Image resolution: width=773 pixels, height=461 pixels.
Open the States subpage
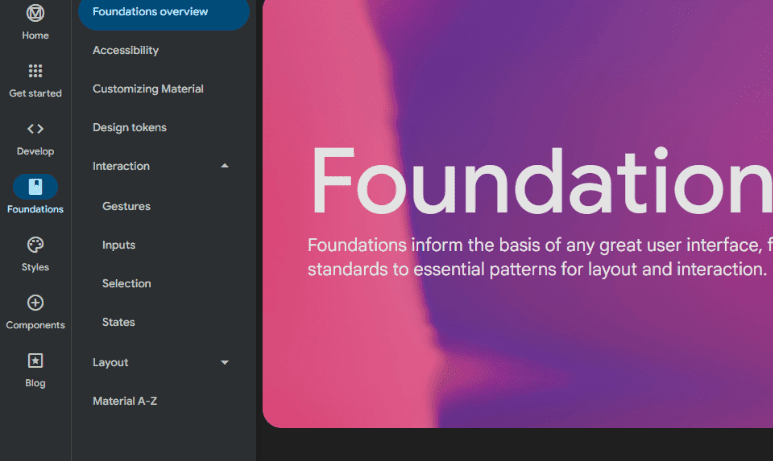pos(118,322)
